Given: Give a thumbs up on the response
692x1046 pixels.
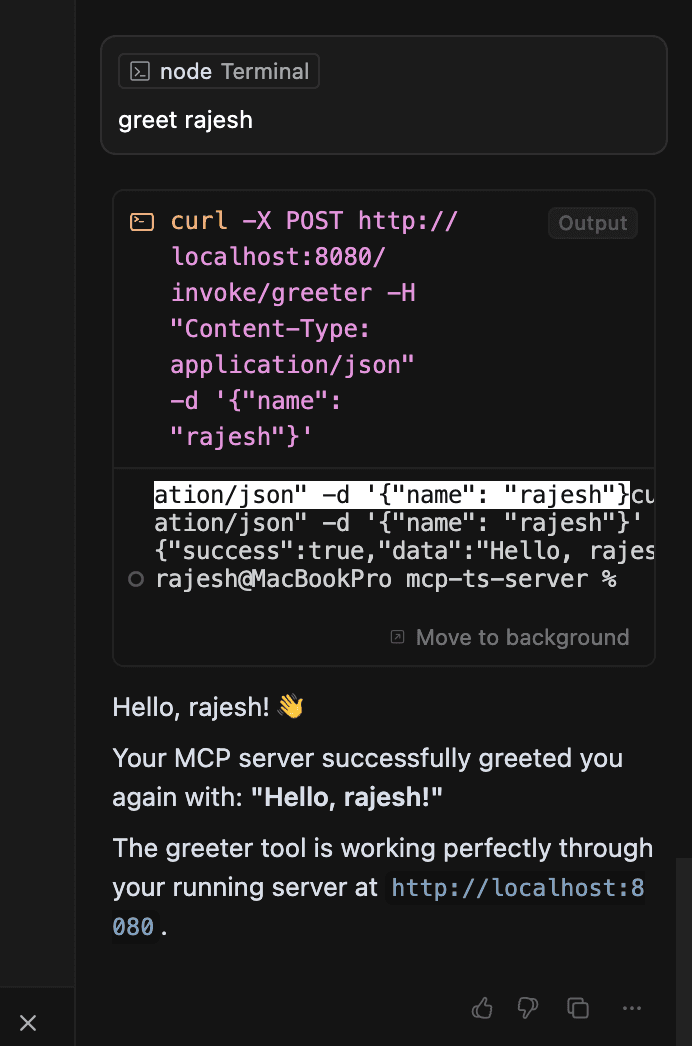Looking at the screenshot, I should point(482,1008).
